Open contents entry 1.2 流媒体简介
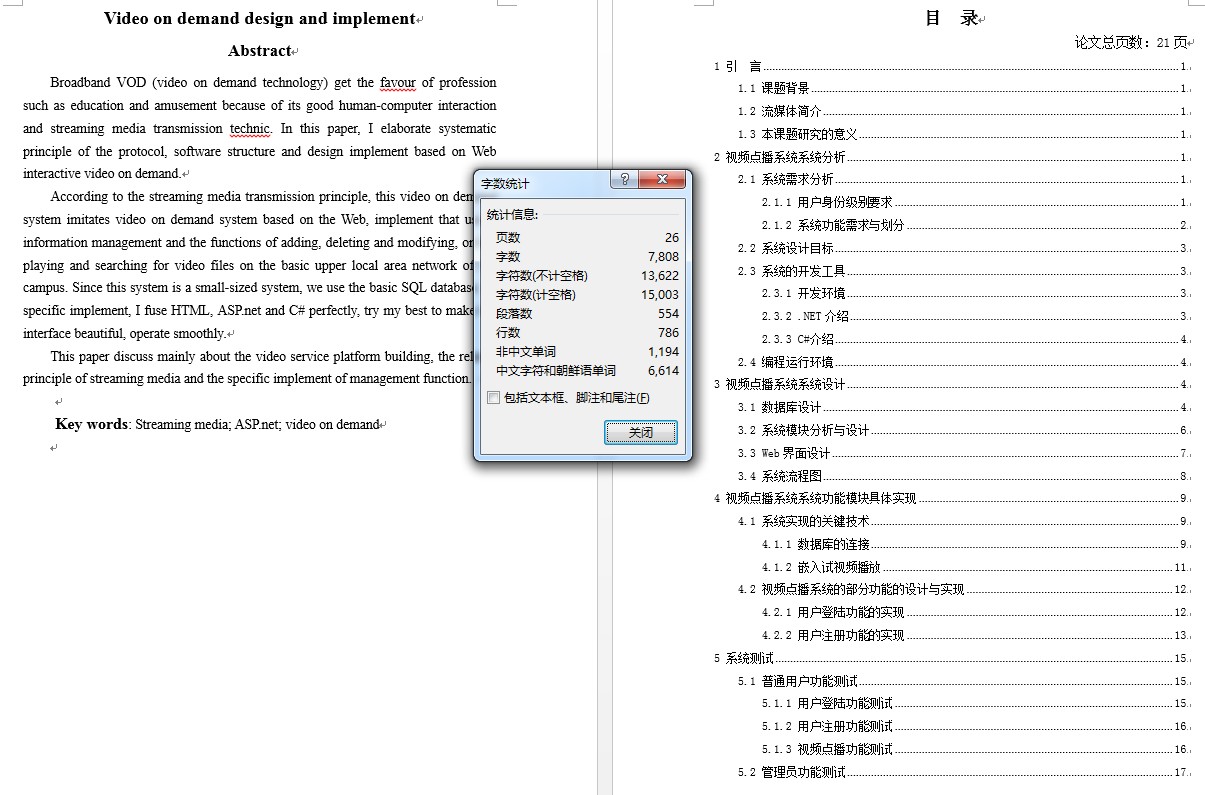1205x795 pixels. click(963, 111)
